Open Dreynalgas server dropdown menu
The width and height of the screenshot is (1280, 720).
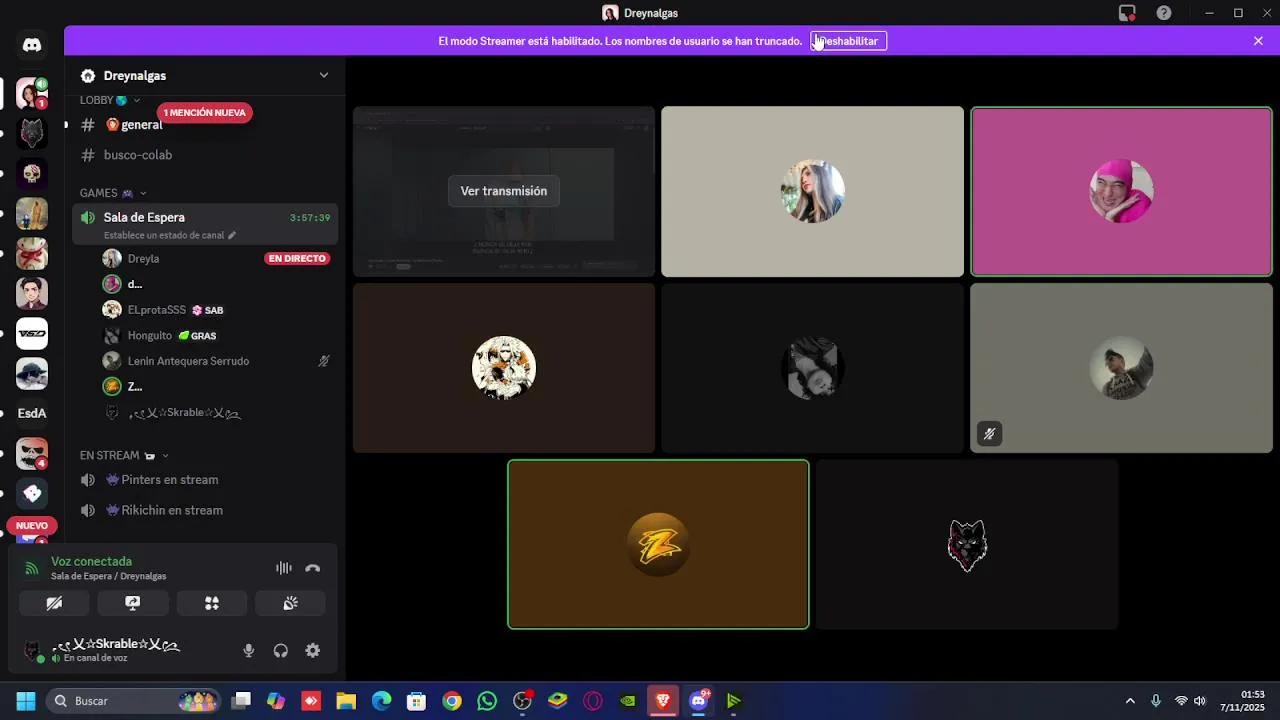coord(323,75)
